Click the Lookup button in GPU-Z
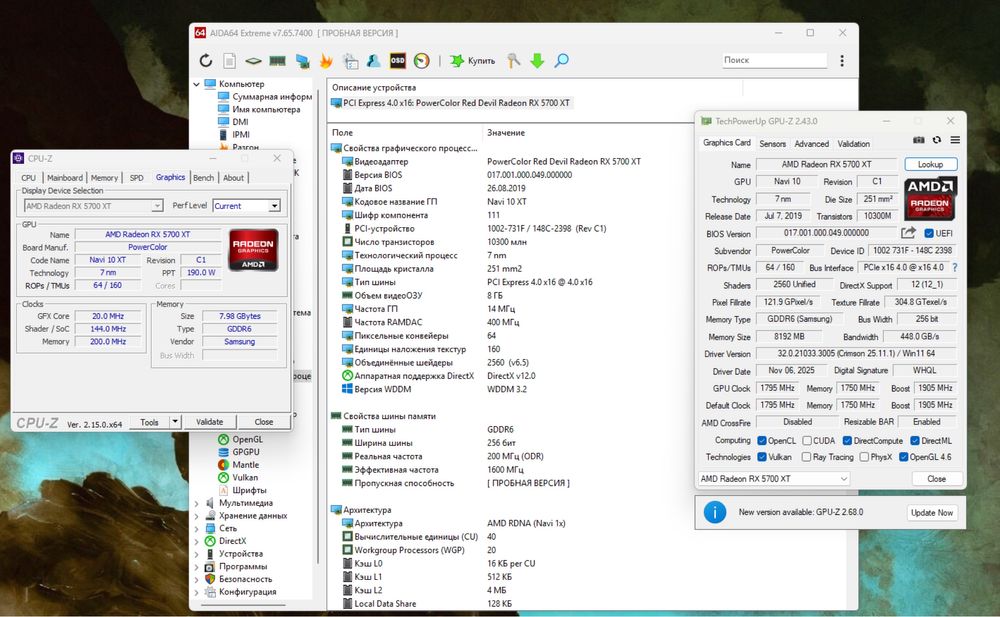This screenshot has width=1000, height=617. click(x=930, y=165)
